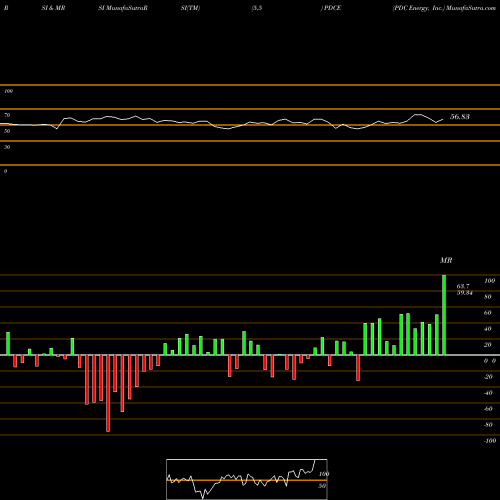Click the 'SI(TM)' header text
500x500 pixels.
190,8
